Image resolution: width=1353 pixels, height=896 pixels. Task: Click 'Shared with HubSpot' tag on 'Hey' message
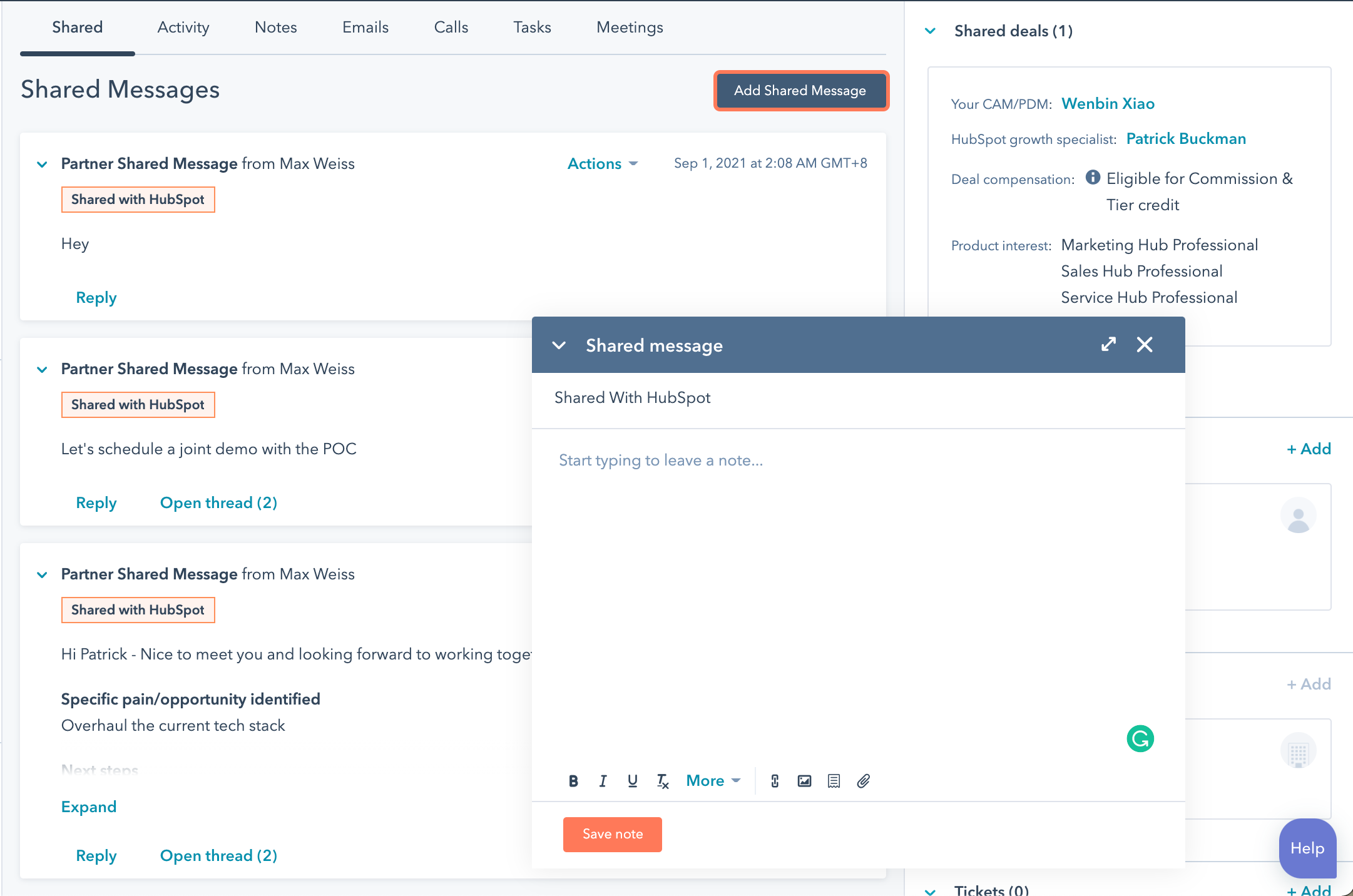138,200
